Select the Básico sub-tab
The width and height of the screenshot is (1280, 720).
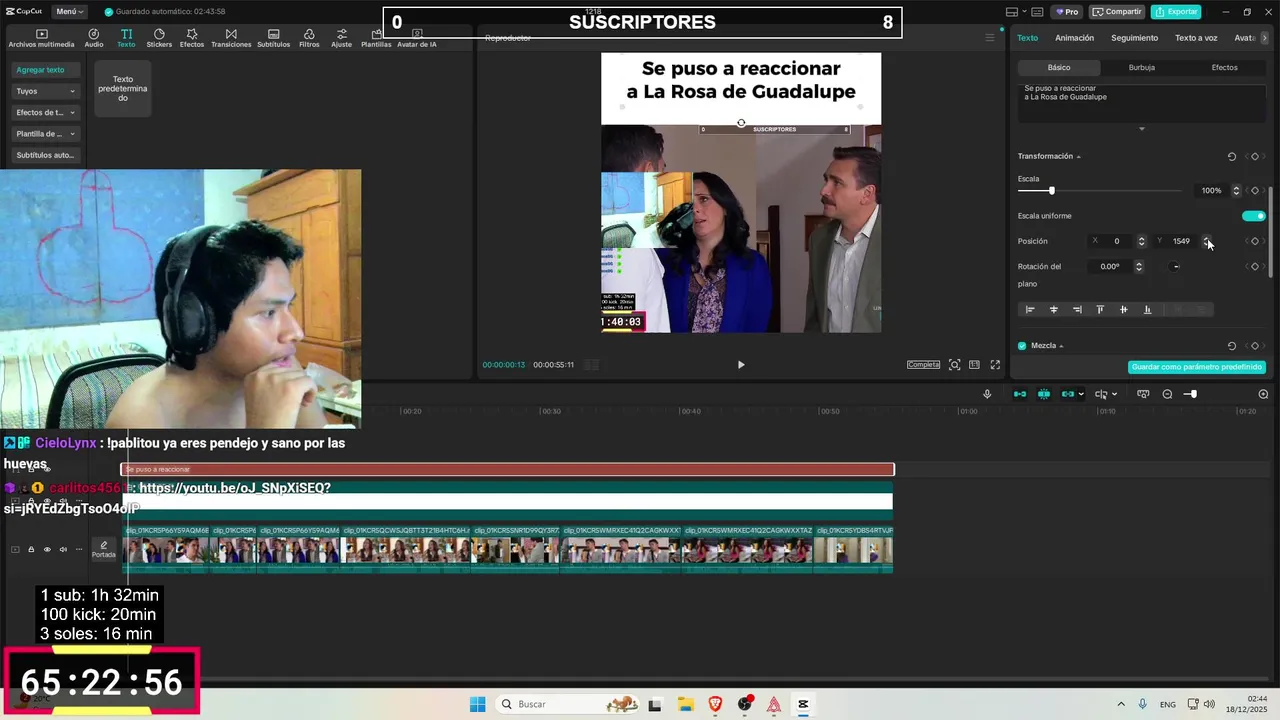coord(1059,68)
